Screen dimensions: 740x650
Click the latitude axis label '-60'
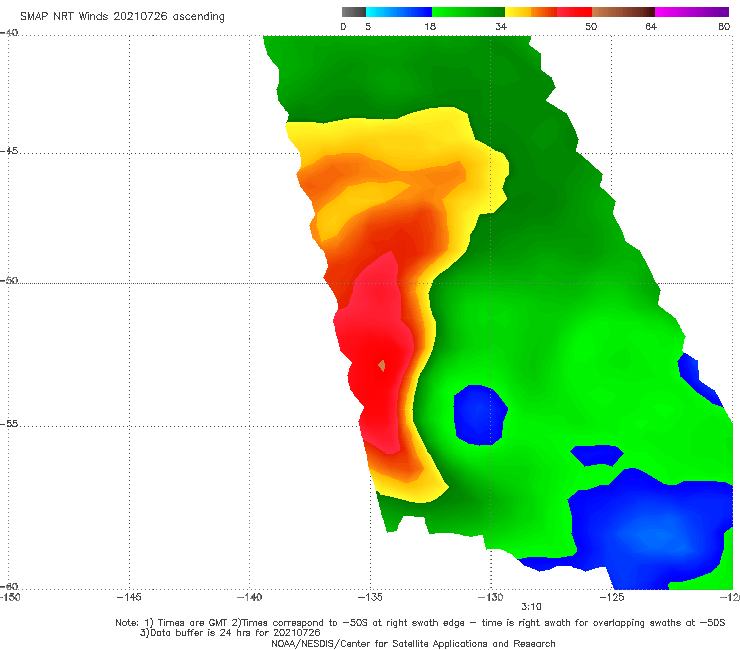tap(9, 586)
